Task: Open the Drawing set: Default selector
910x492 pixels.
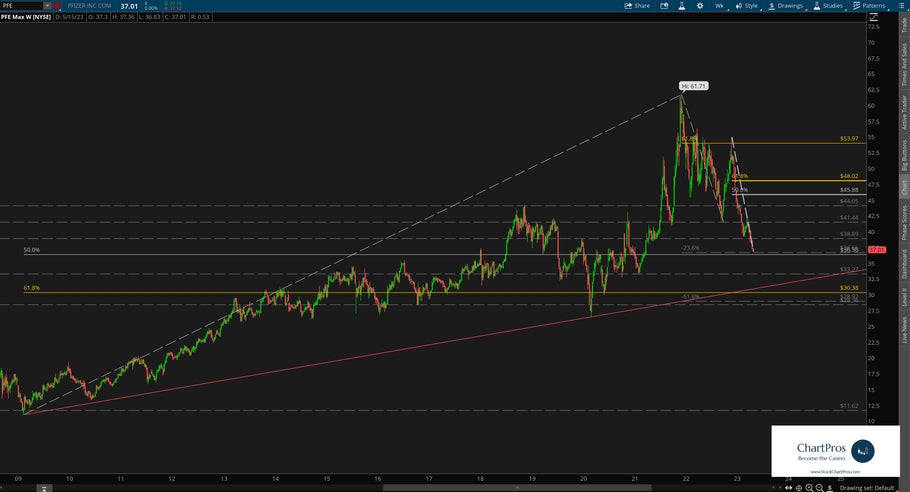Action: (x=868, y=488)
